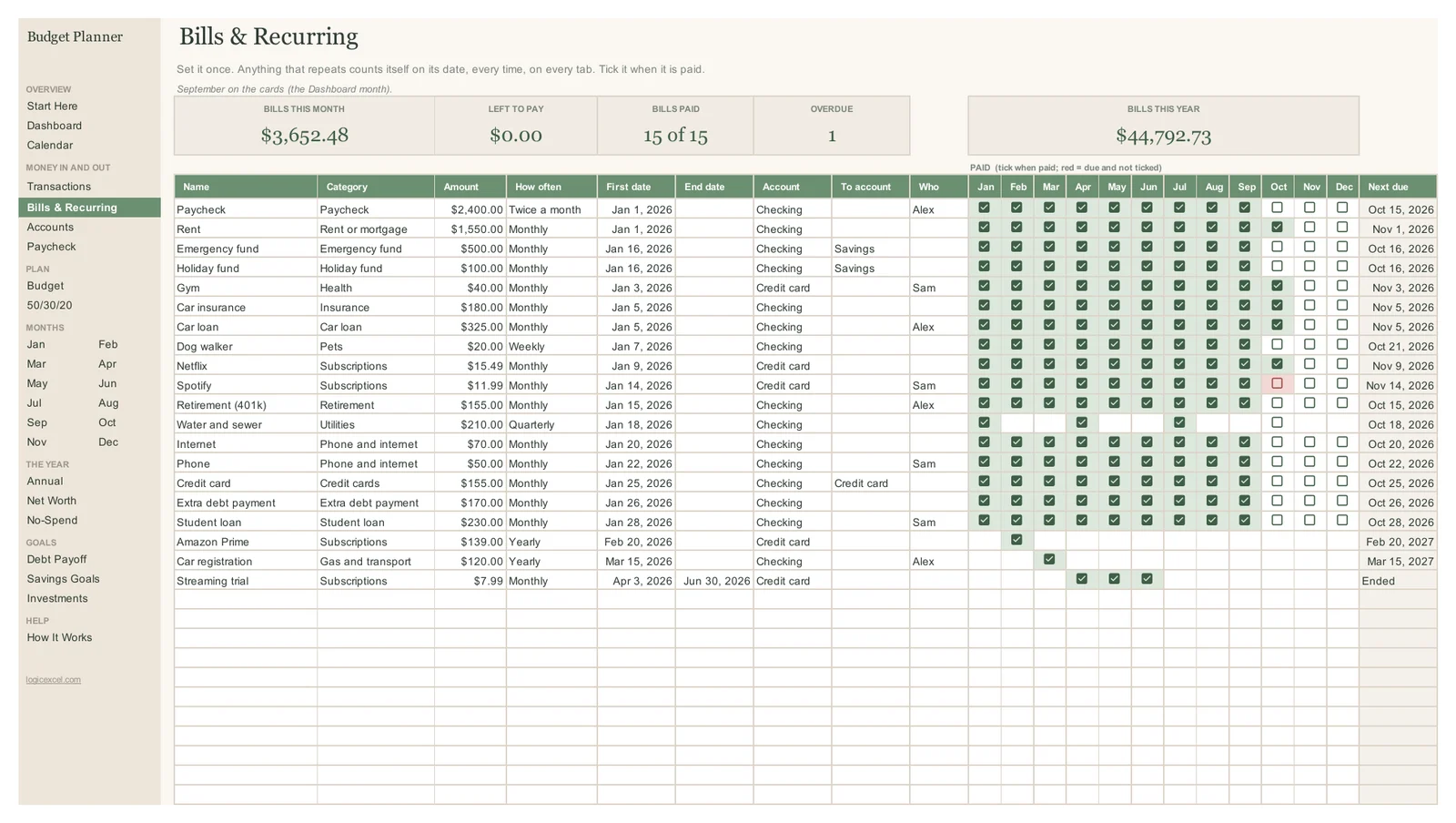Go to the Net Worth page
This screenshot has width=1456, height=823.
tap(51, 501)
